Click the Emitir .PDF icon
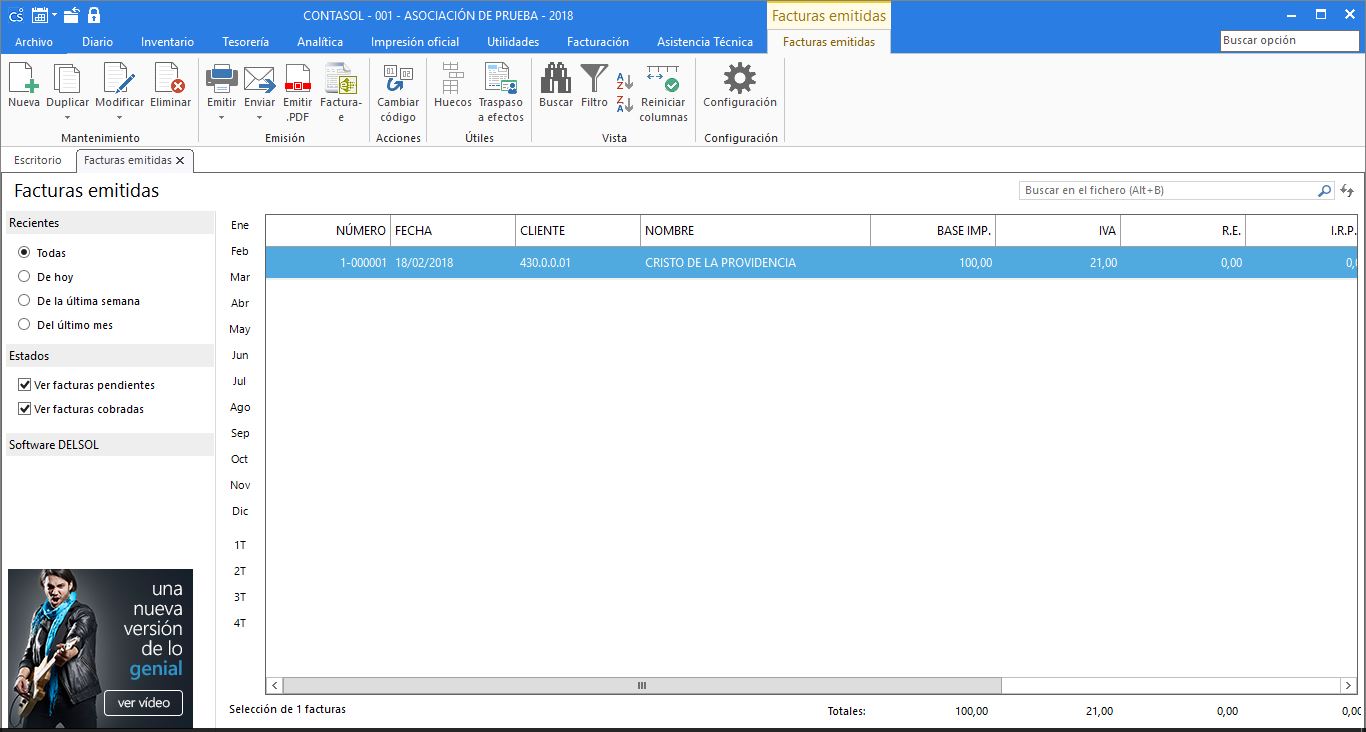This screenshot has height=732, width=1366. 298,78
